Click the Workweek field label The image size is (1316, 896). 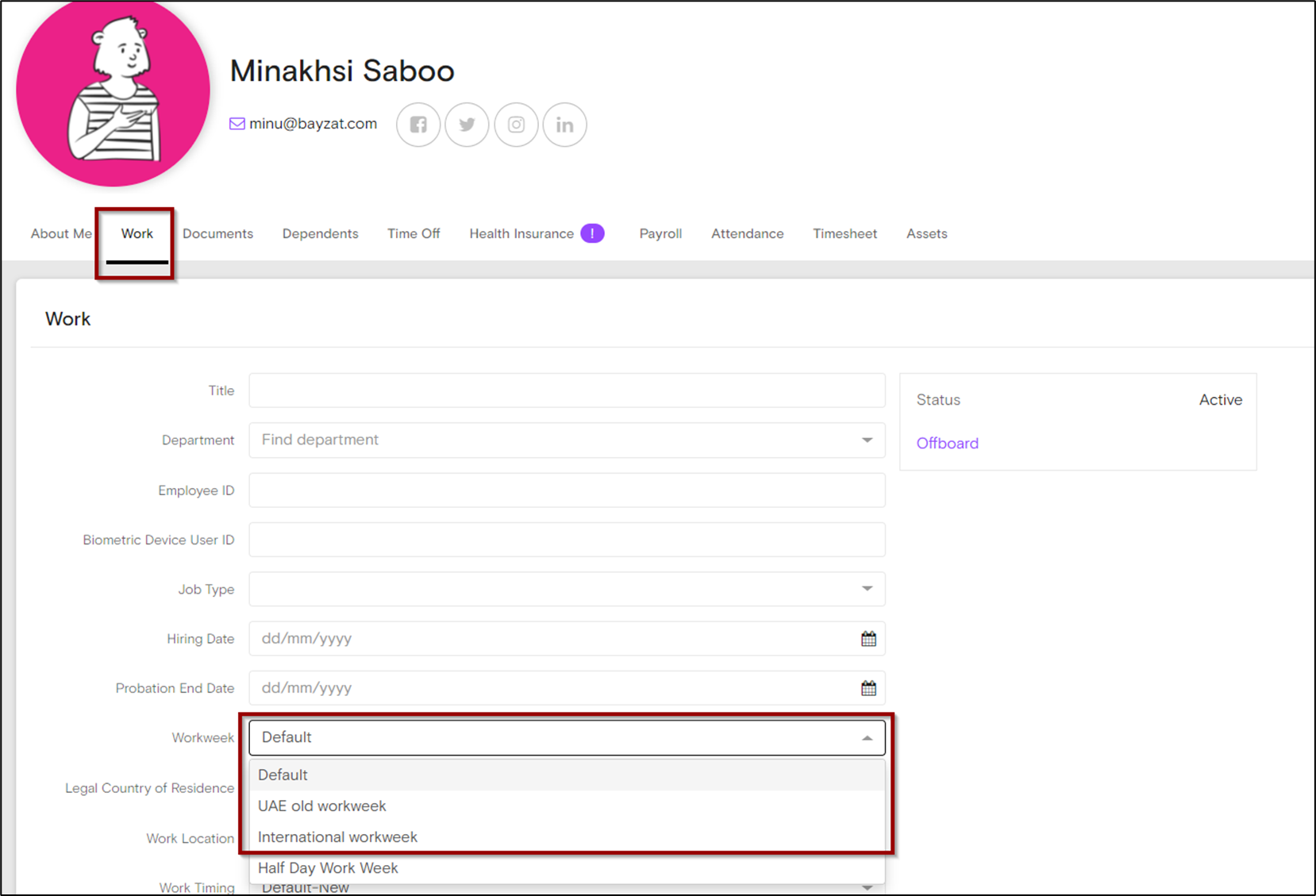[203, 738]
